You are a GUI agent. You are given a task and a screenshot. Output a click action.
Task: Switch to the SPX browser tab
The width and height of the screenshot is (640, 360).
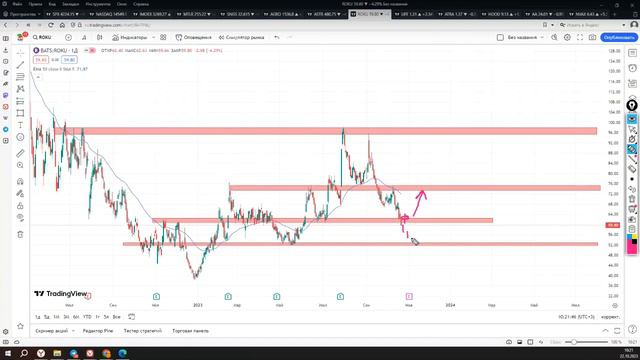coord(63,14)
